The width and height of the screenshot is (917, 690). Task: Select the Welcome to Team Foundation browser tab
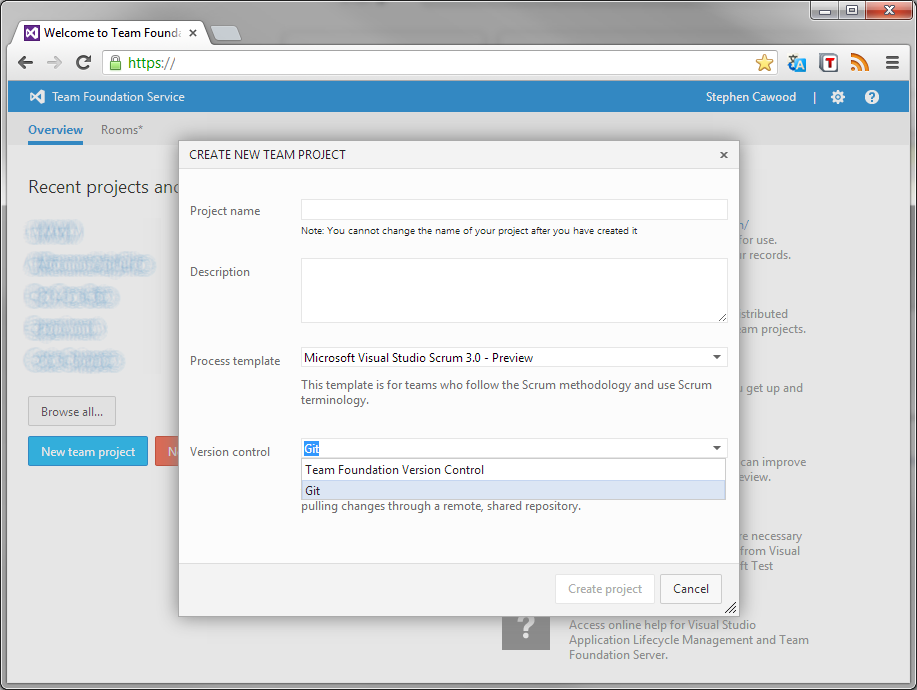click(111, 33)
